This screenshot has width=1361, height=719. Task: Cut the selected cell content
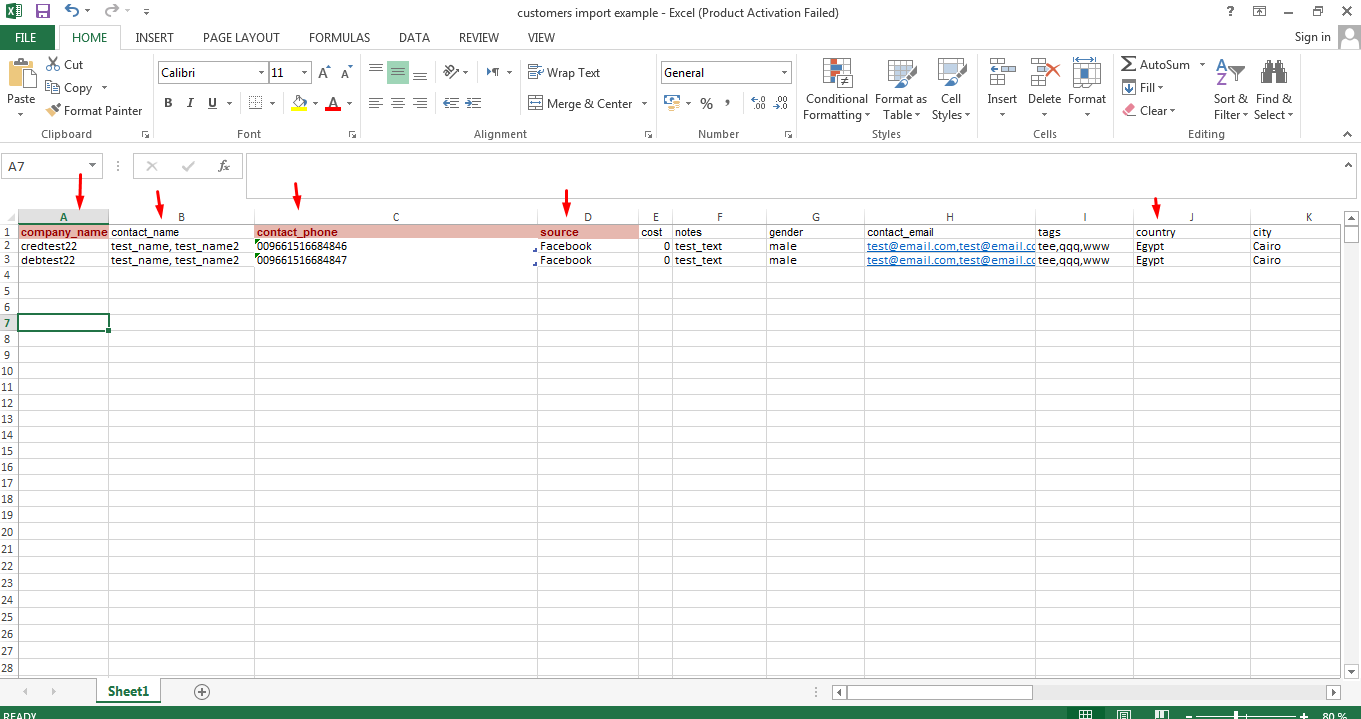point(65,64)
